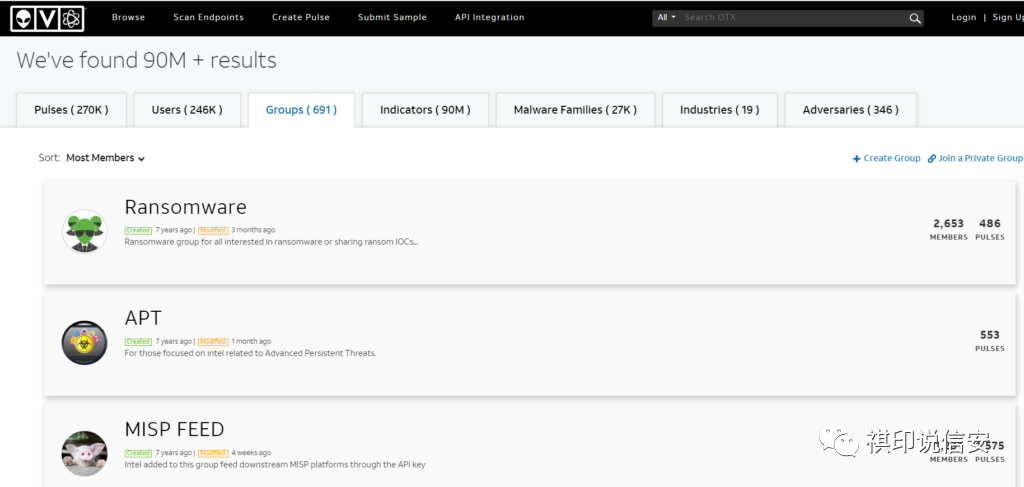Click the search magnifier icon
The width and height of the screenshot is (1024, 487).
point(914,18)
